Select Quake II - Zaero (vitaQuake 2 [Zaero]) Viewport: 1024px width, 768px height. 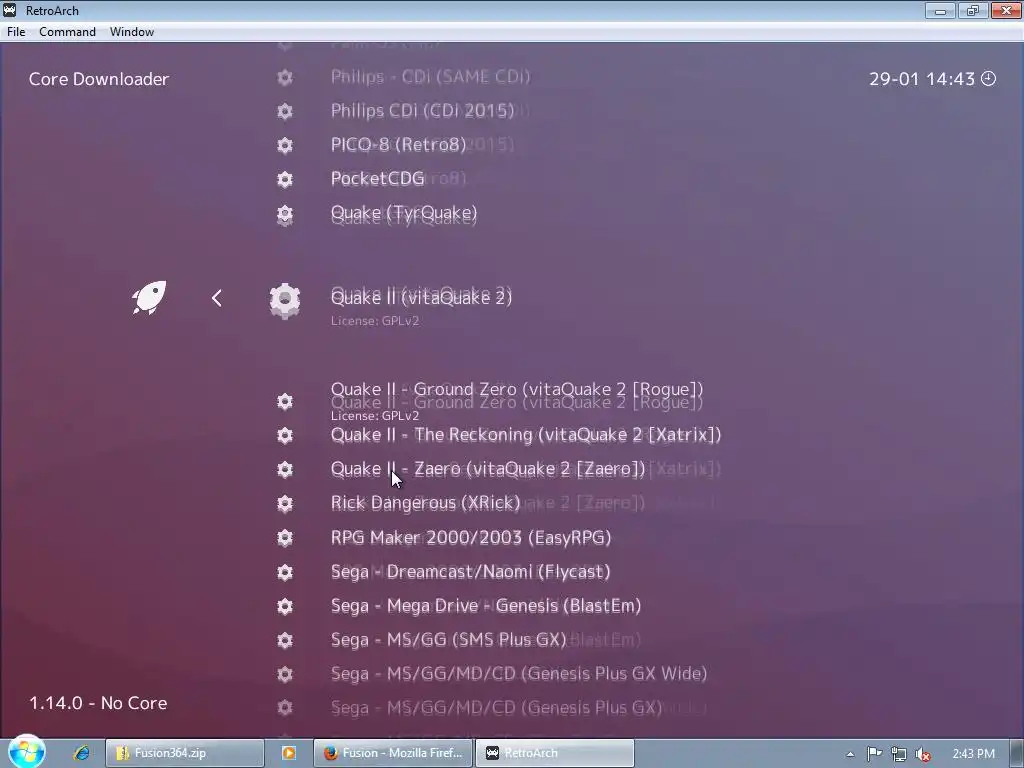tap(488, 469)
